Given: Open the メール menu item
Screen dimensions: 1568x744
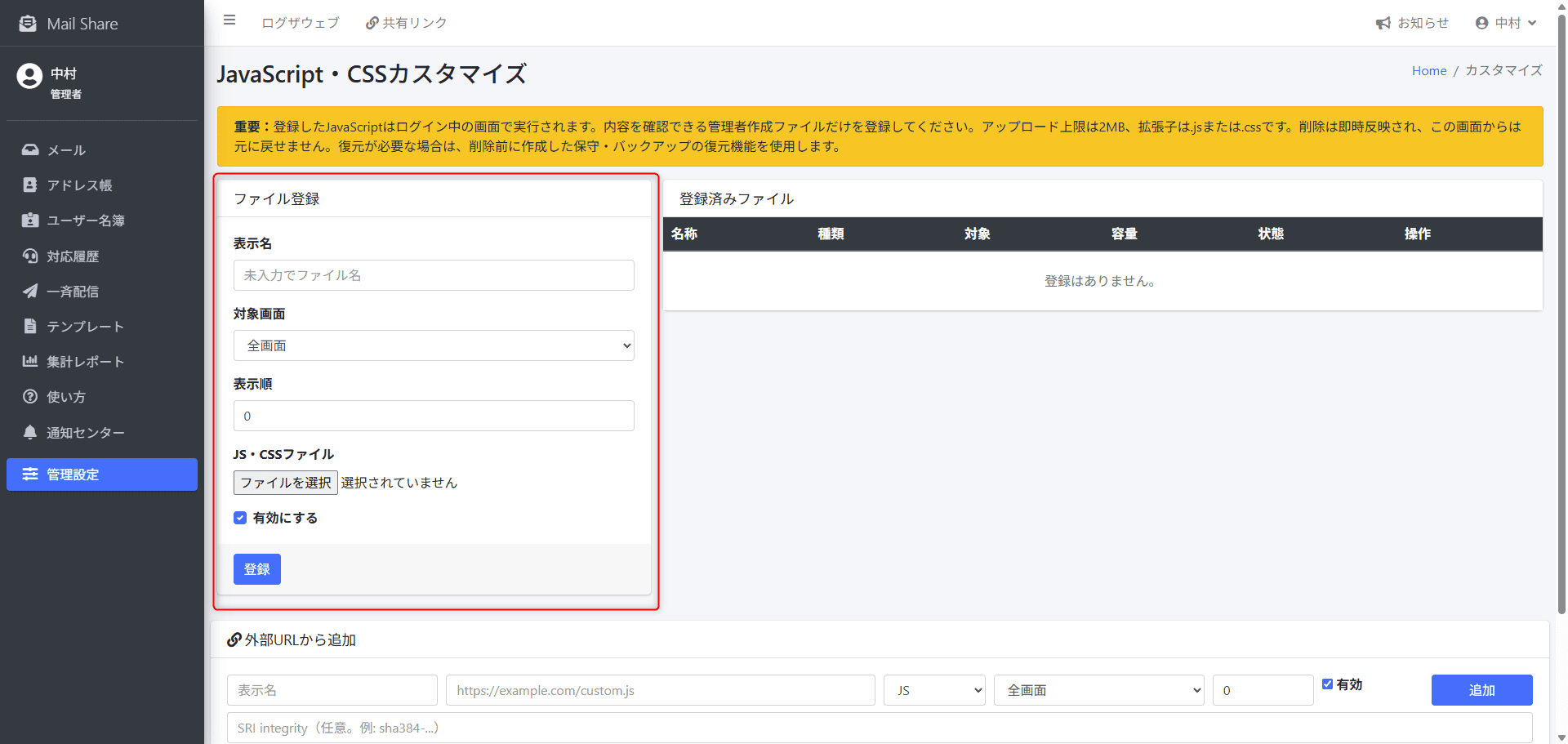Looking at the screenshot, I should click(102, 150).
